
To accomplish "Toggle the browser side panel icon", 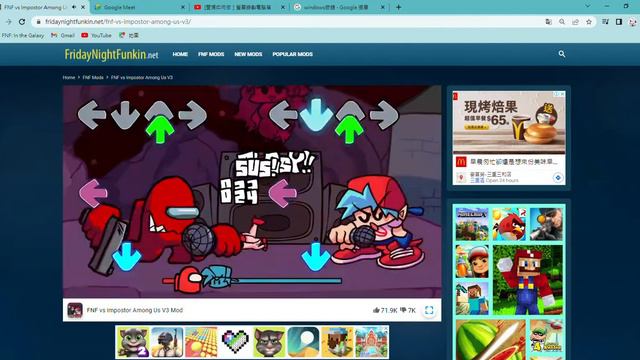I will pos(619,22).
